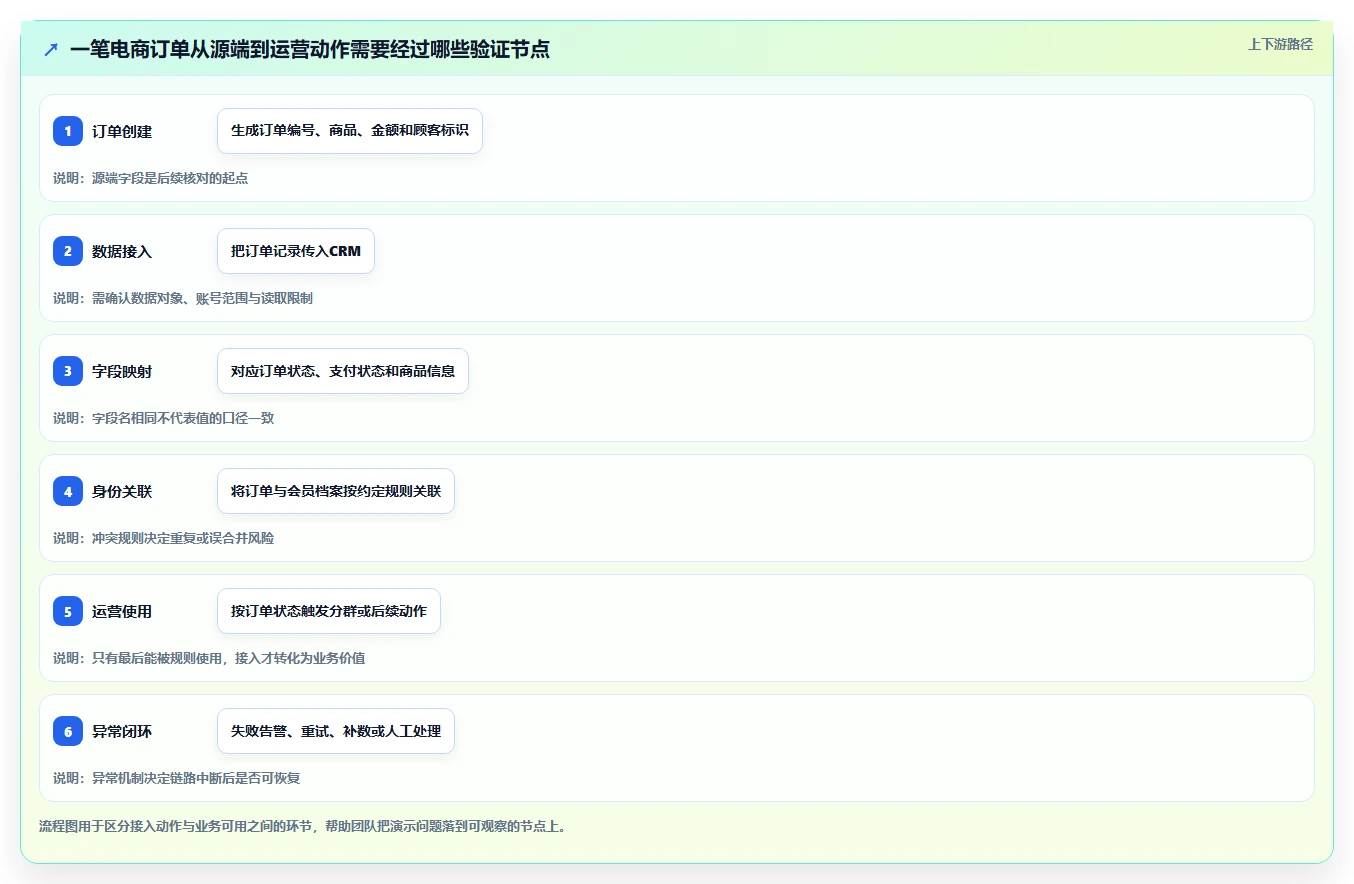The width and height of the screenshot is (1354, 884).
Task: Click step badge 3 for 字段映射
Action: click(x=68, y=371)
